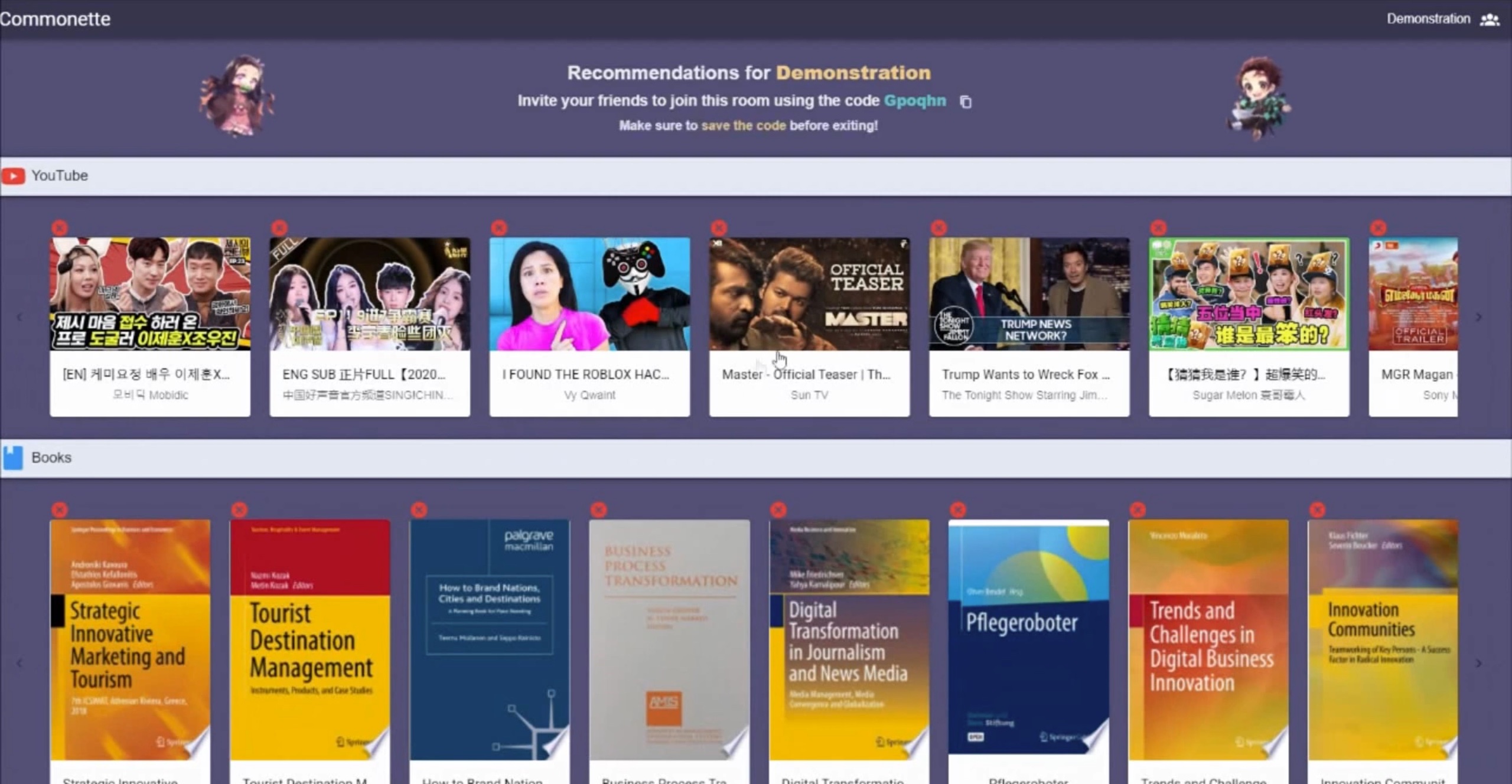Remove the How to Brand Nations book
This screenshot has height=784, width=1512.
tap(419, 509)
